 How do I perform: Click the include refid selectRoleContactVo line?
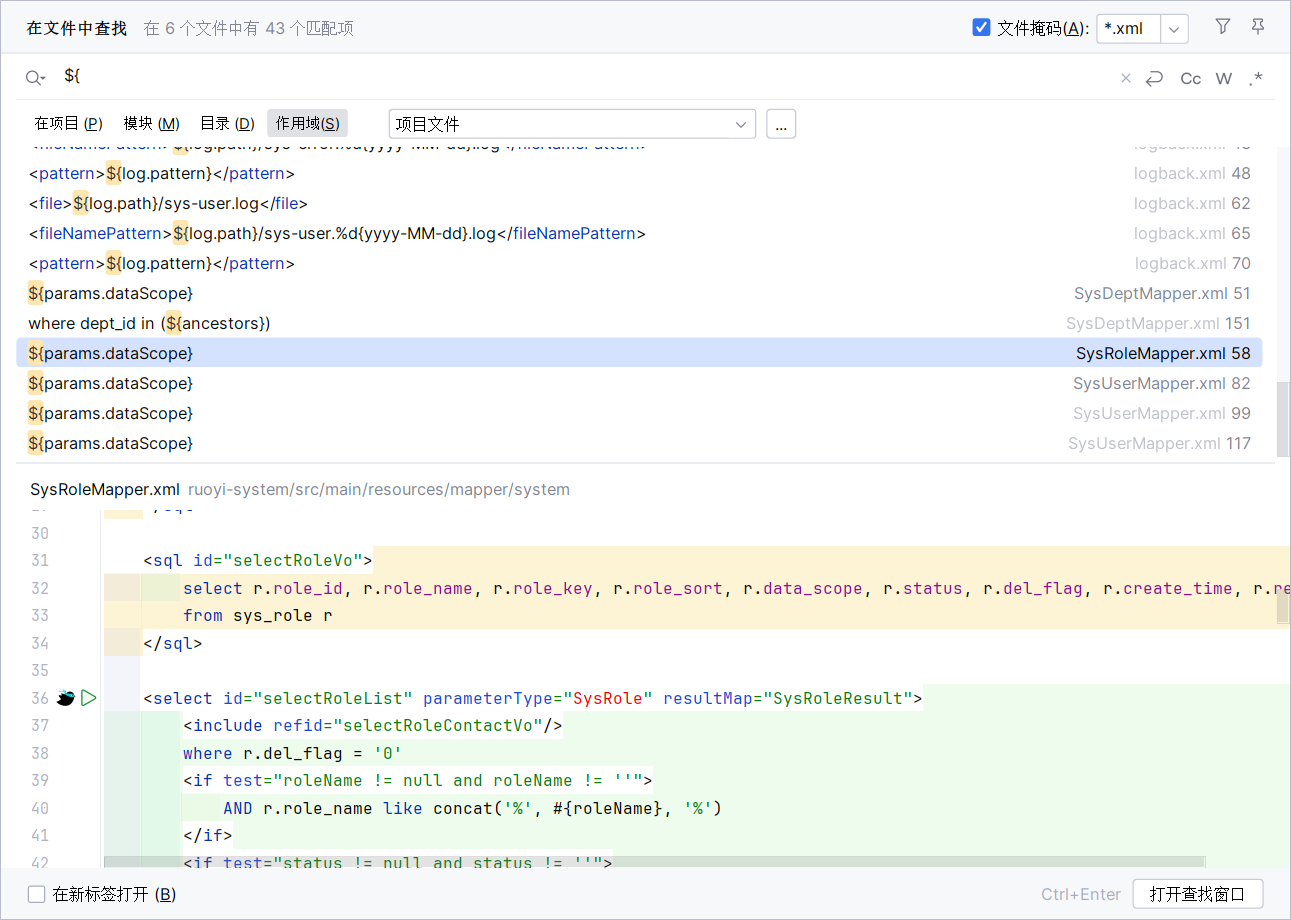(373, 725)
